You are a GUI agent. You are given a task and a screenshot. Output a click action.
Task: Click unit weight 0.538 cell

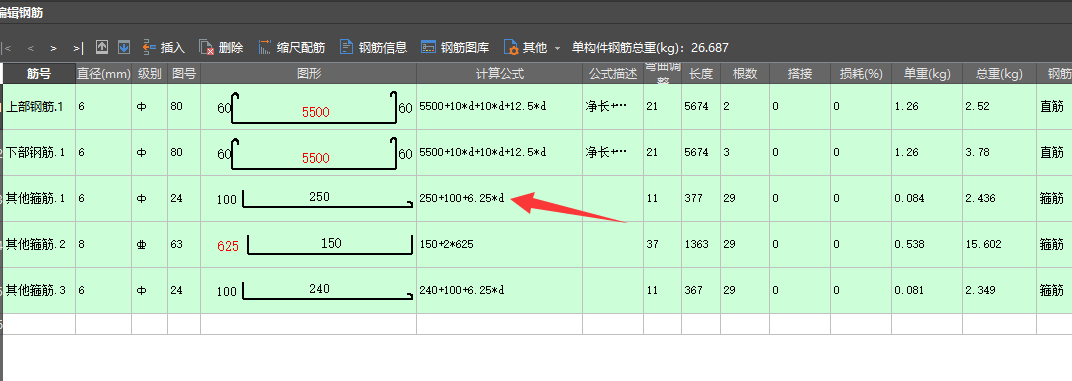(927, 244)
